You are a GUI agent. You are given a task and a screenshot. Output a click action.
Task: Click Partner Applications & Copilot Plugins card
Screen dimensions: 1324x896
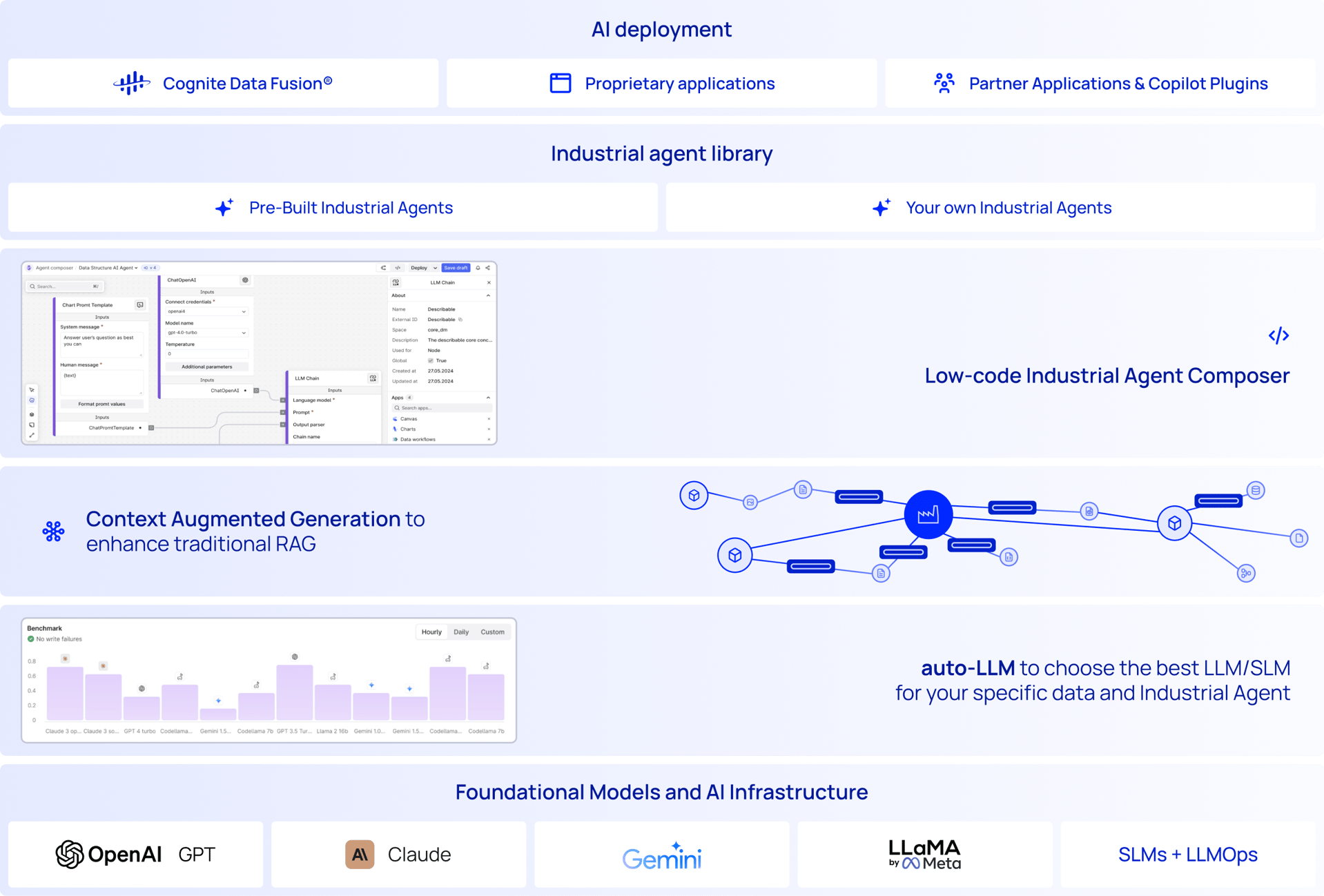pyautogui.click(x=1100, y=83)
